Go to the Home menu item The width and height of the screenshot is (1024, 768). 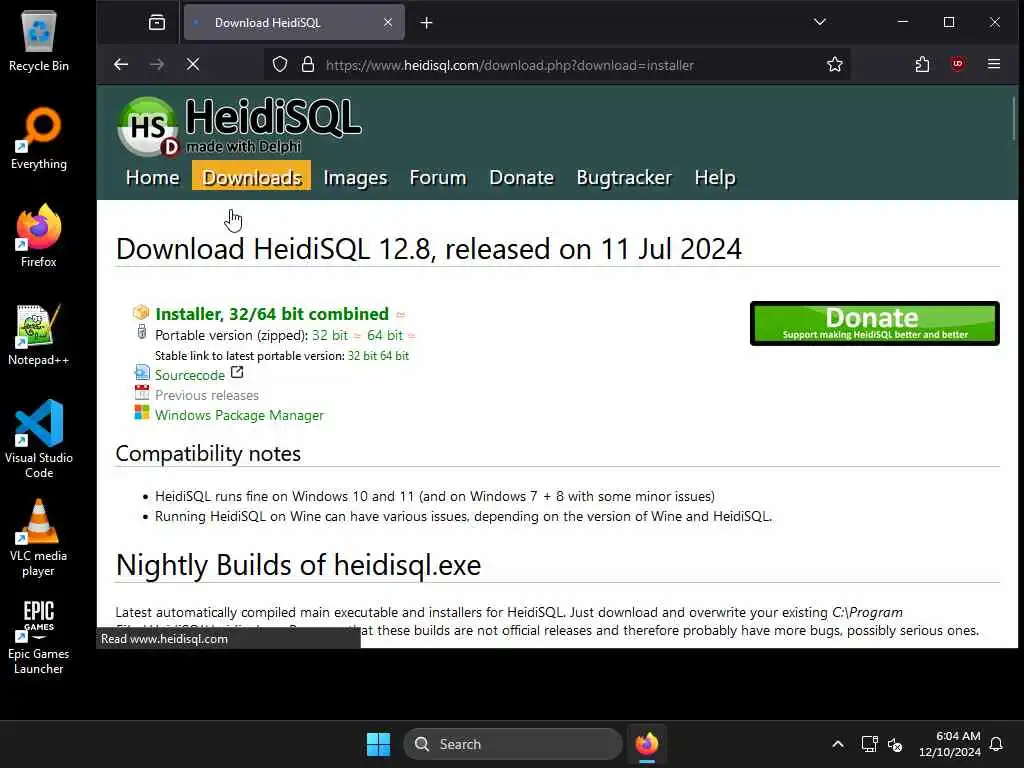pyautogui.click(x=153, y=178)
